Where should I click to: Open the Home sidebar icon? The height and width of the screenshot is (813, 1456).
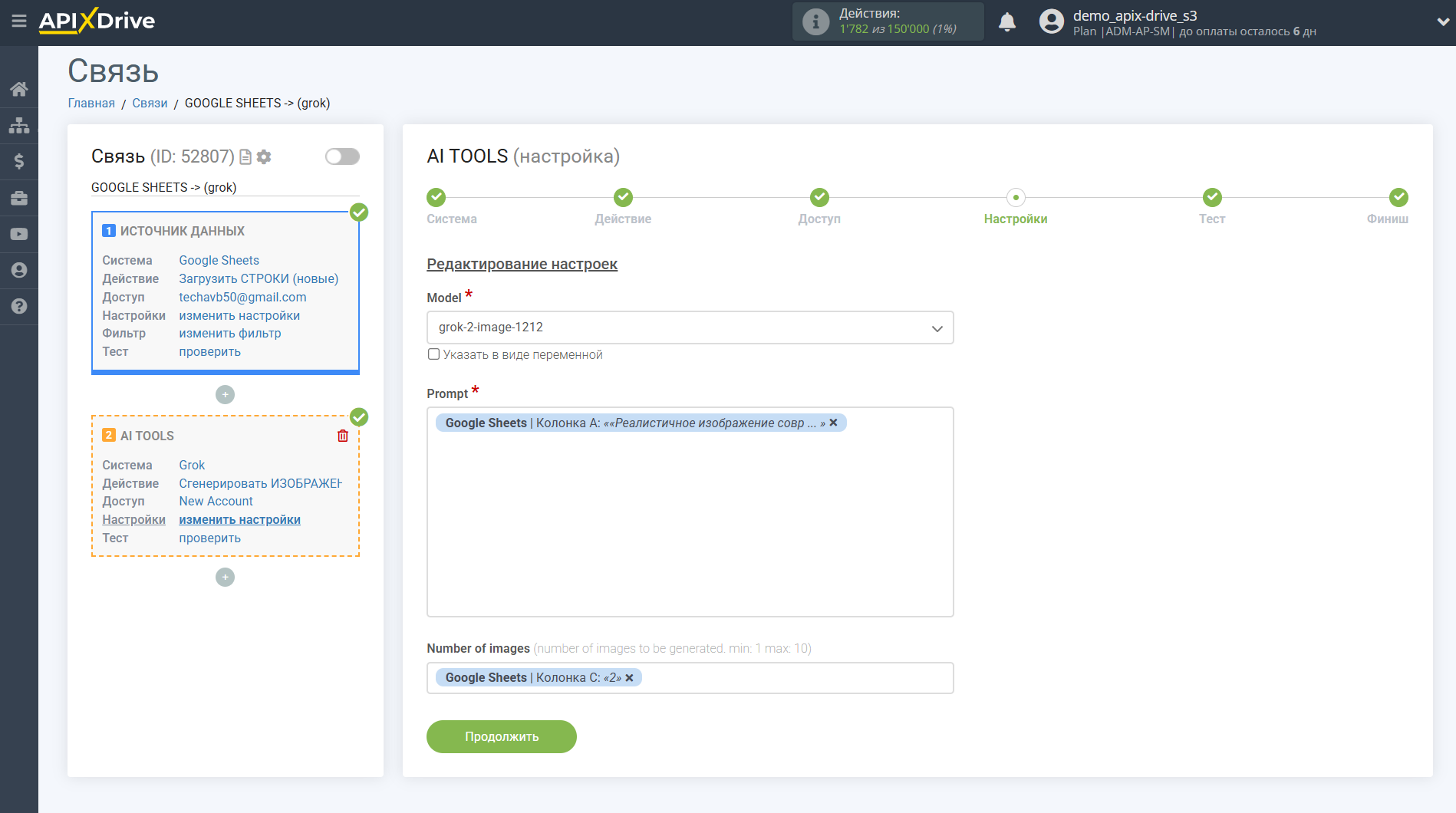[19, 89]
